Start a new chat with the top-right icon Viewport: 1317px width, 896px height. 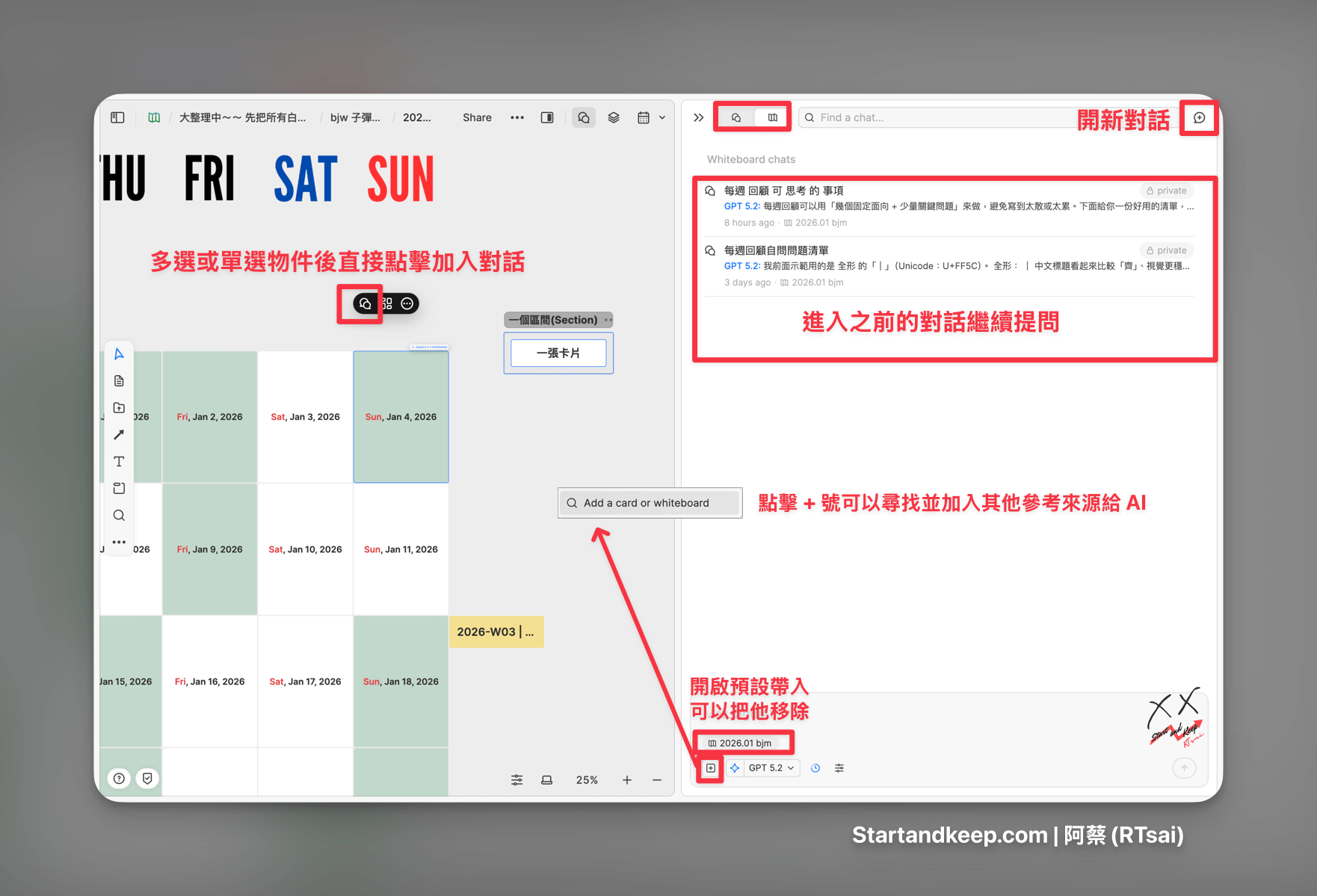click(x=1199, y=117)
